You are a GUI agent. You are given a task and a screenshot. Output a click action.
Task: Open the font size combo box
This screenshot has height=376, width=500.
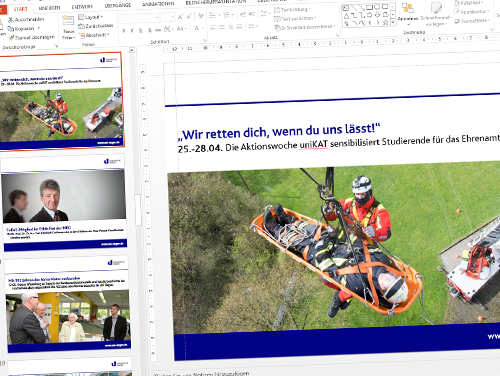tap(168, 17)
